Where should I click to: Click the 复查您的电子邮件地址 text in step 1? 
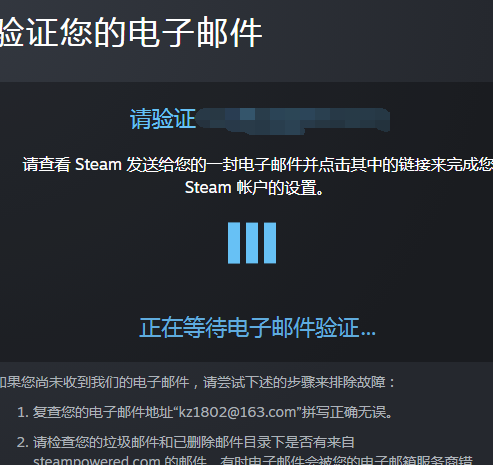pyautogui.click(x=103, y=412)
